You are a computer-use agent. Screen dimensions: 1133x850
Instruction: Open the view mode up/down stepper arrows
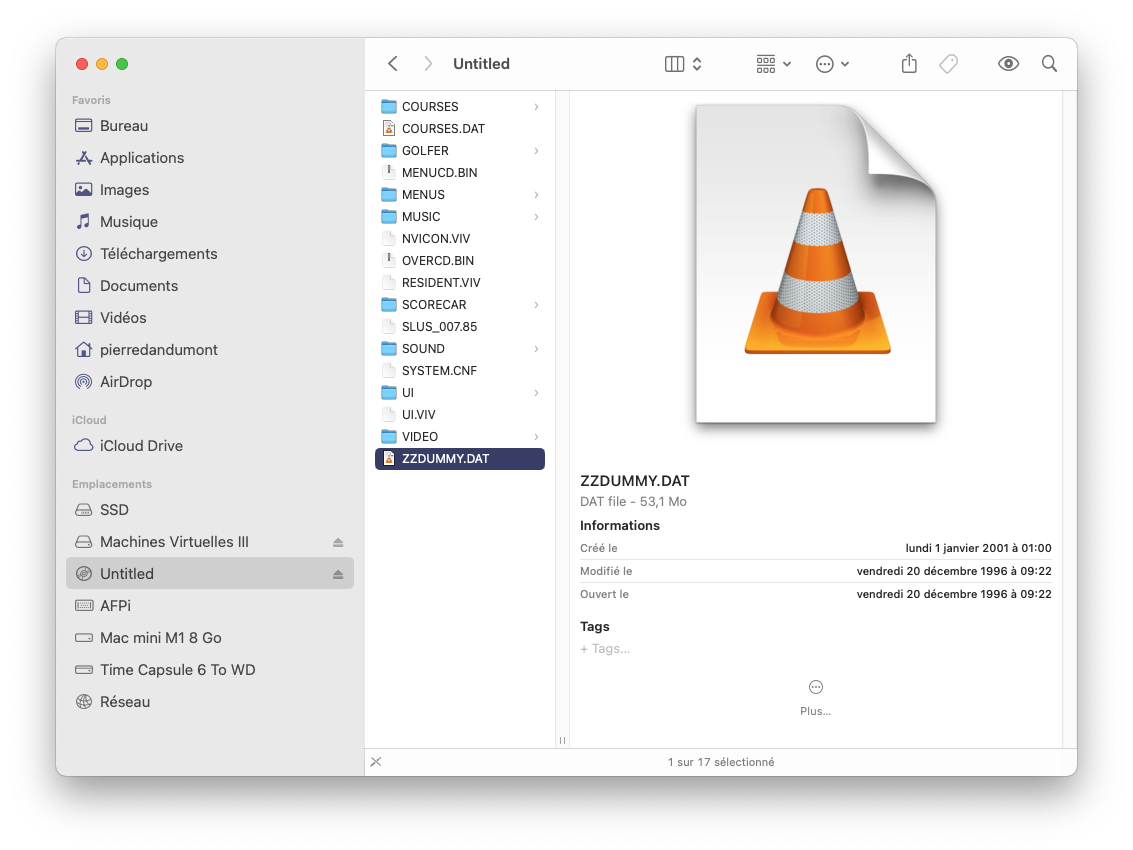click(x=697, y=64)
